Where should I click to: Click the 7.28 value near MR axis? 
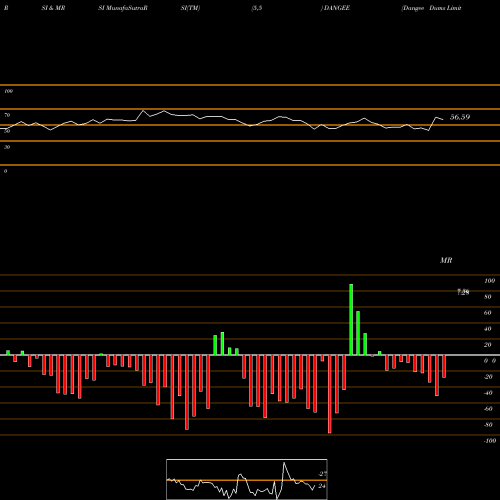pyautogui.click(x=463, y=292)
